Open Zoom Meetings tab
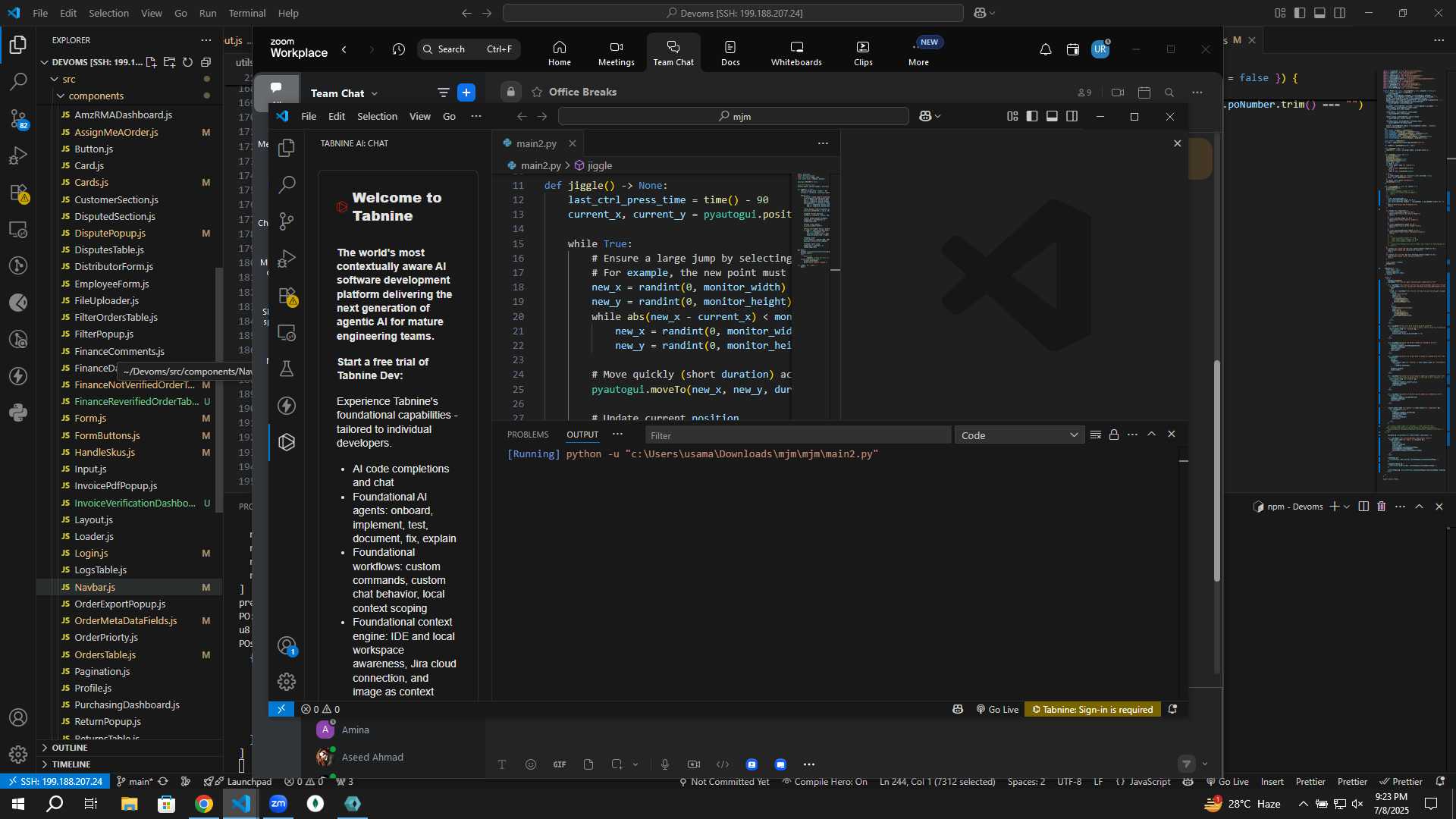The height and width of the screenshot is (819, 1456). (x=617, y=53)
